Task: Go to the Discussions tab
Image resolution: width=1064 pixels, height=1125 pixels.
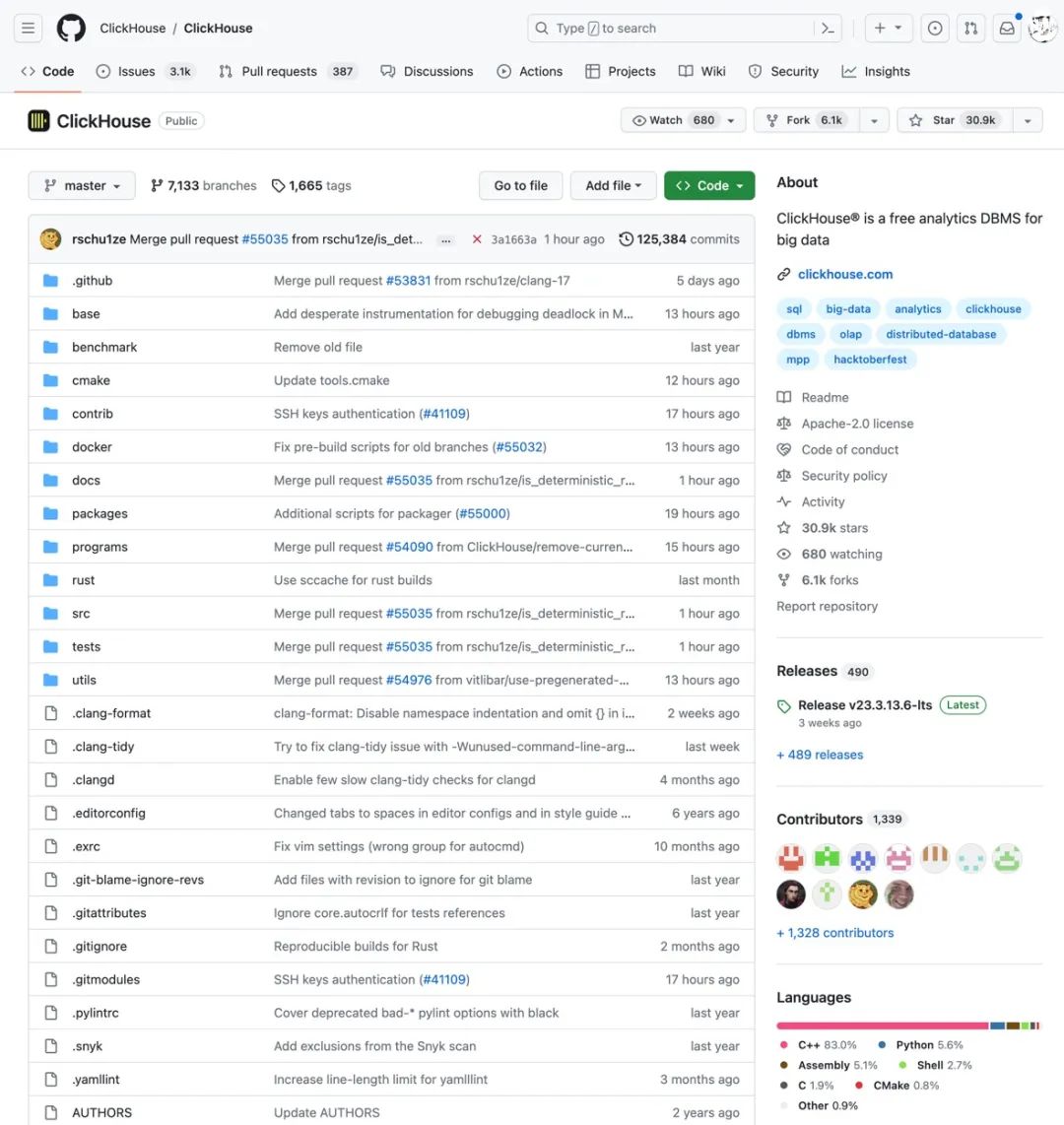Action: pos(427,72)
